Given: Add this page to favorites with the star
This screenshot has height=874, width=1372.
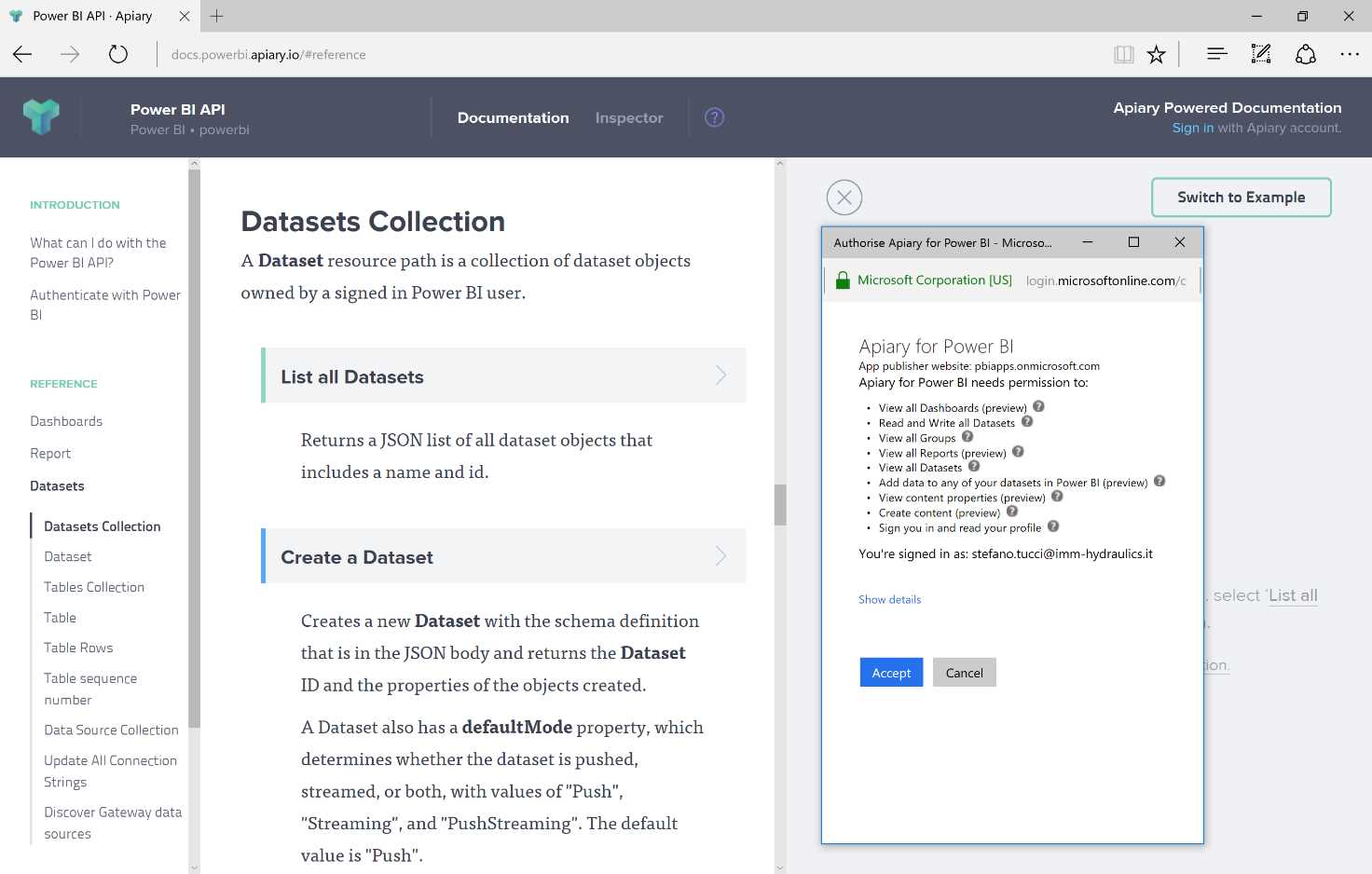Looking at the screenshot, I should tap(1156, 54).
